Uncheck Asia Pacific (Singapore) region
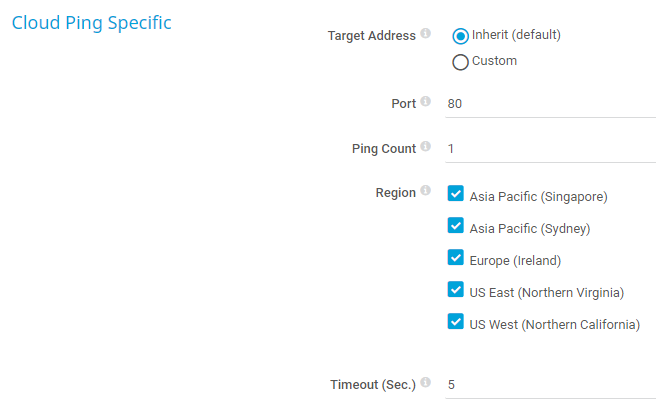Image resolution: width=656 pixels, height=405 pixels. coord(456,194)
